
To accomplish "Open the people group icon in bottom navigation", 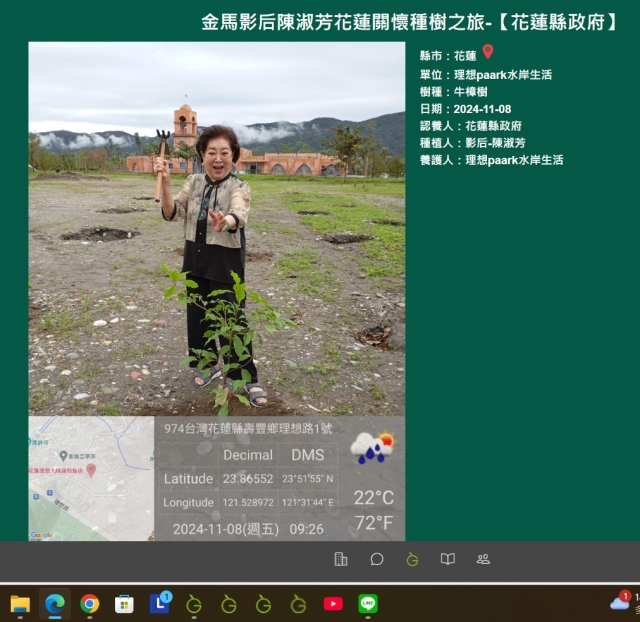I will (483, 559).
